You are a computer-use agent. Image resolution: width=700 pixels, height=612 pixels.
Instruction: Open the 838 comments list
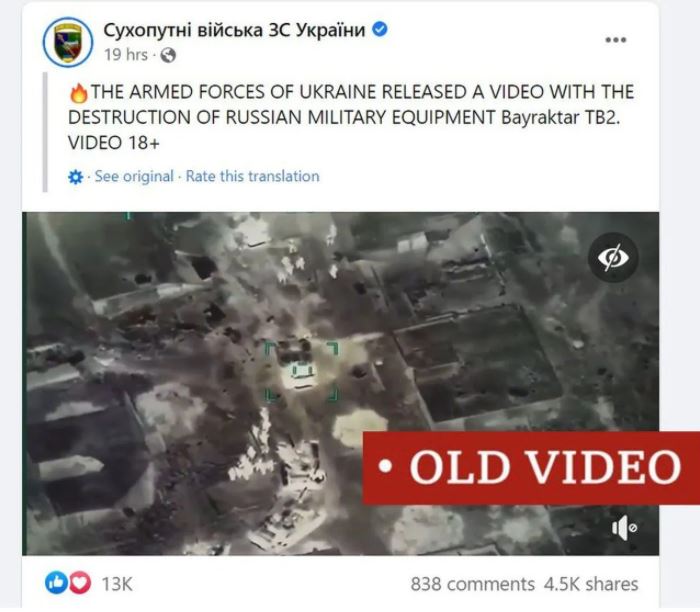472,584
